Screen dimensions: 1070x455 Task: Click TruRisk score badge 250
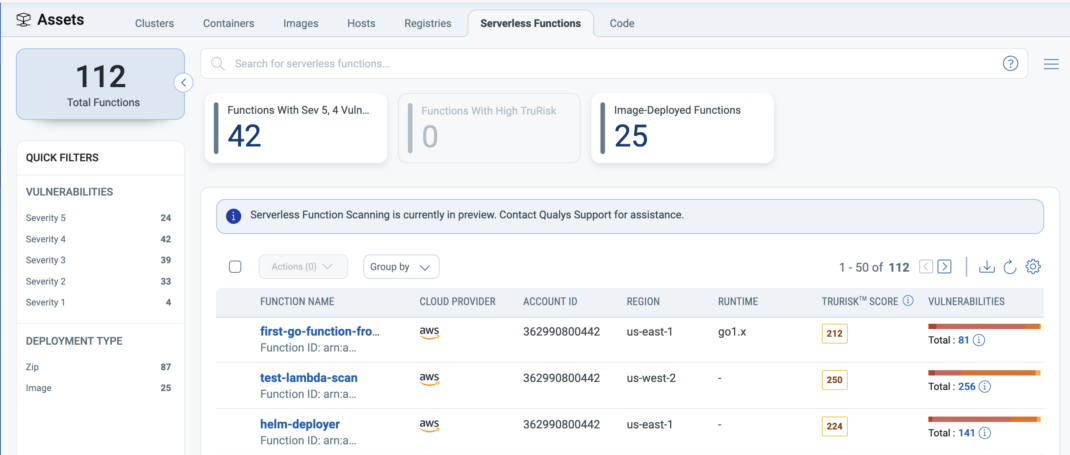pos(835,381)
